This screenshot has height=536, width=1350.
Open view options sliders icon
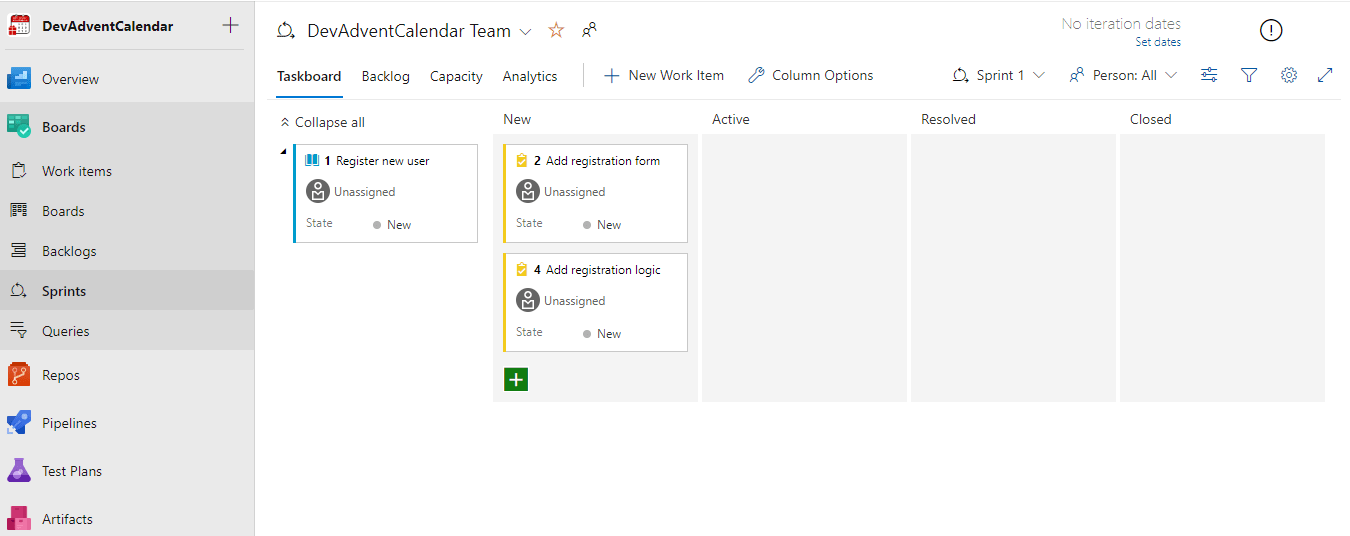pyautogui.click(x=1209, y=75)
